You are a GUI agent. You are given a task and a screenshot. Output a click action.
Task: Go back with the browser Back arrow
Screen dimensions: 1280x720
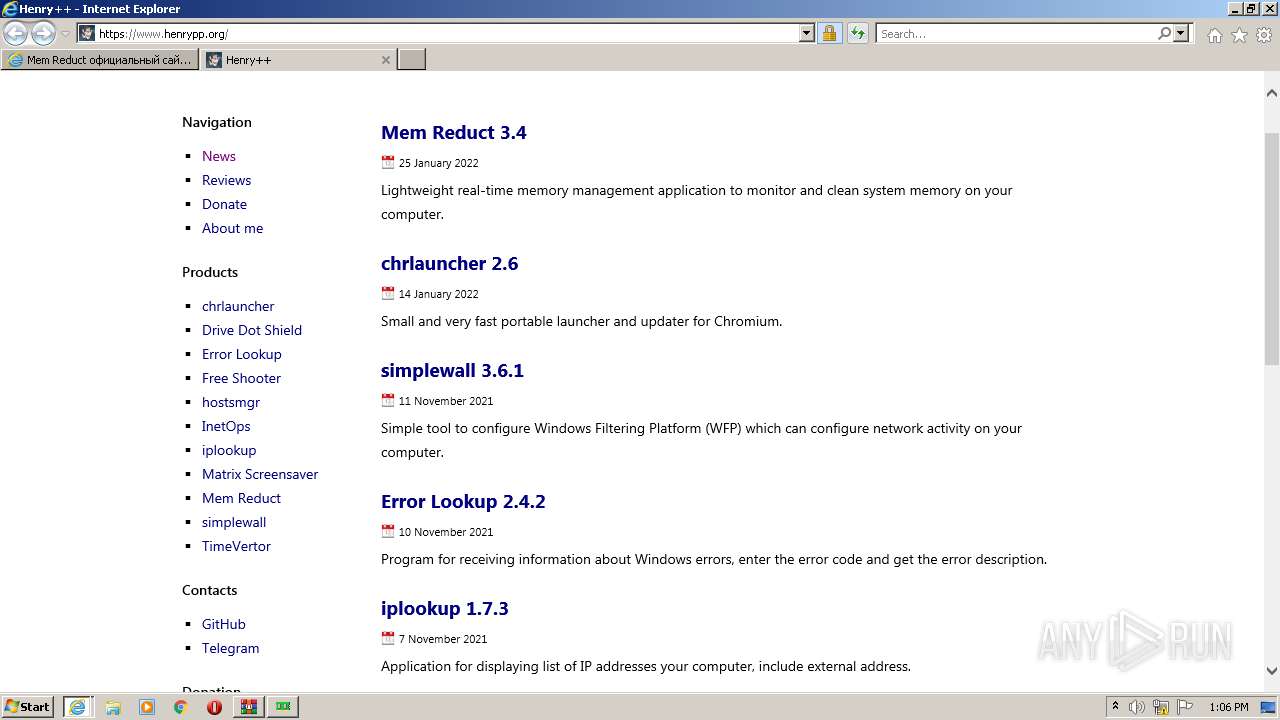click(16, 33)
